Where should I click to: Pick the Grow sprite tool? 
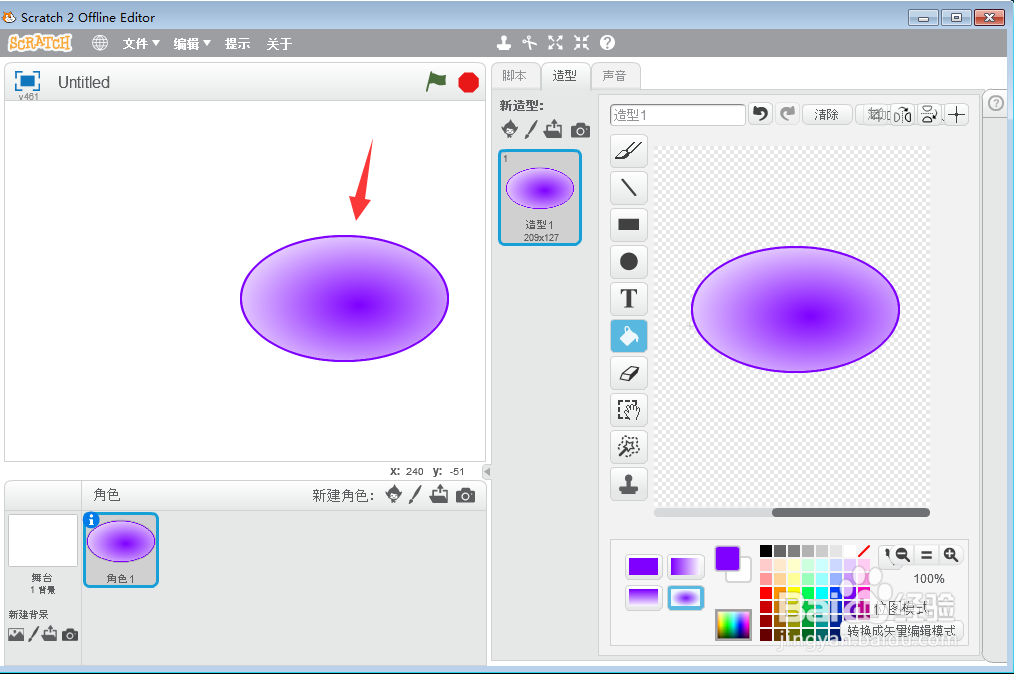point(555,43)
